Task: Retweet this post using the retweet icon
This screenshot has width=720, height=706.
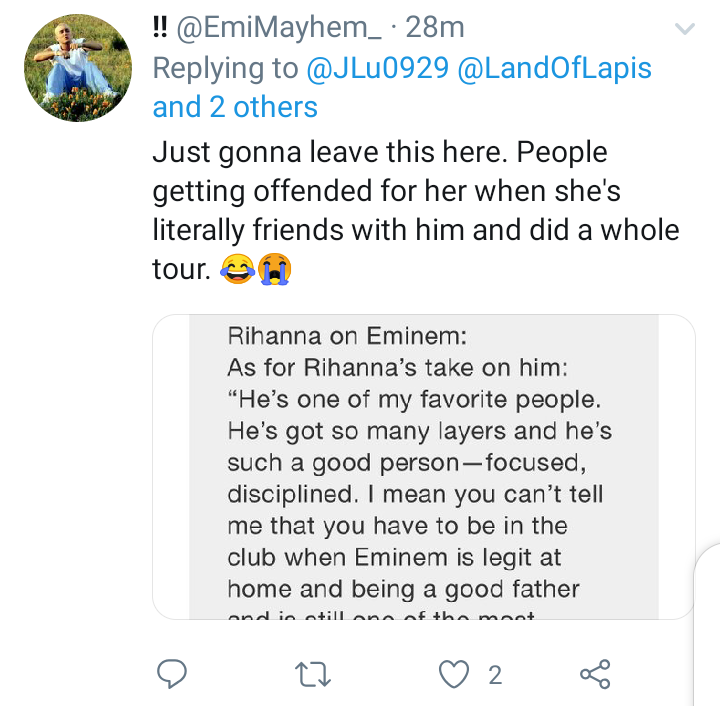Action: (x=312, y=674)
